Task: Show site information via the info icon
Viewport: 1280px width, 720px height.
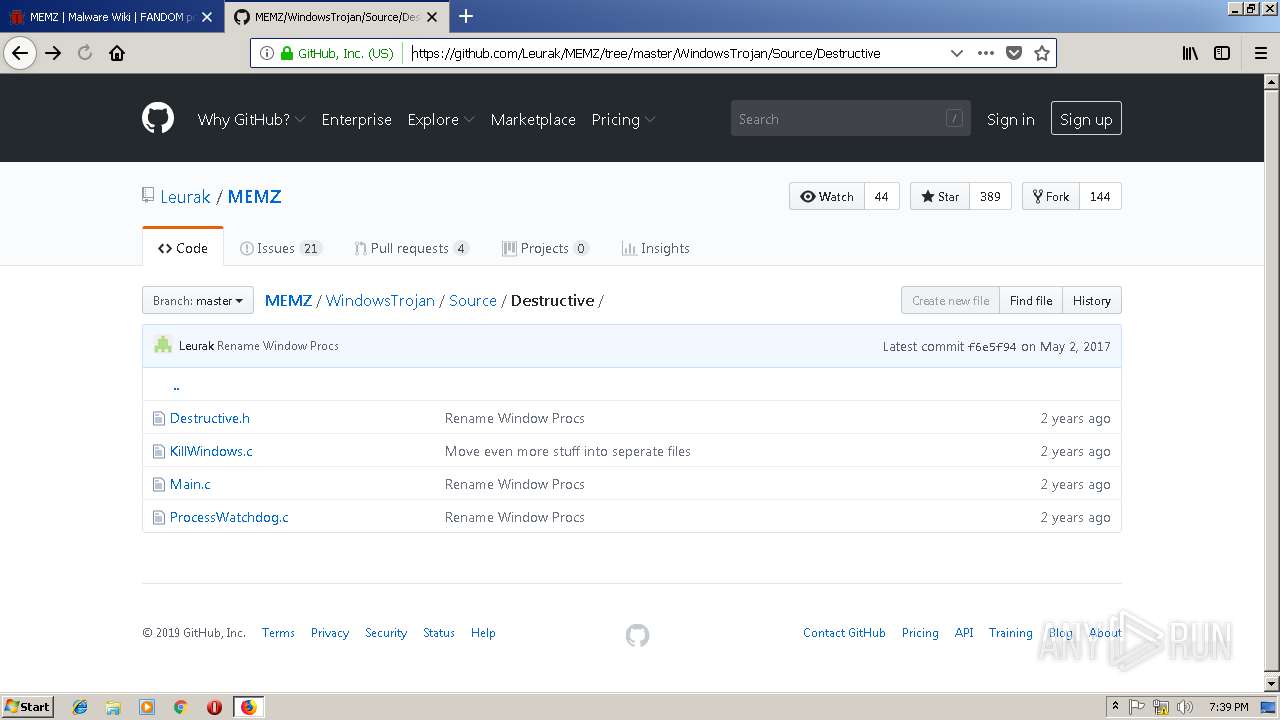Action: click(266, 53)
